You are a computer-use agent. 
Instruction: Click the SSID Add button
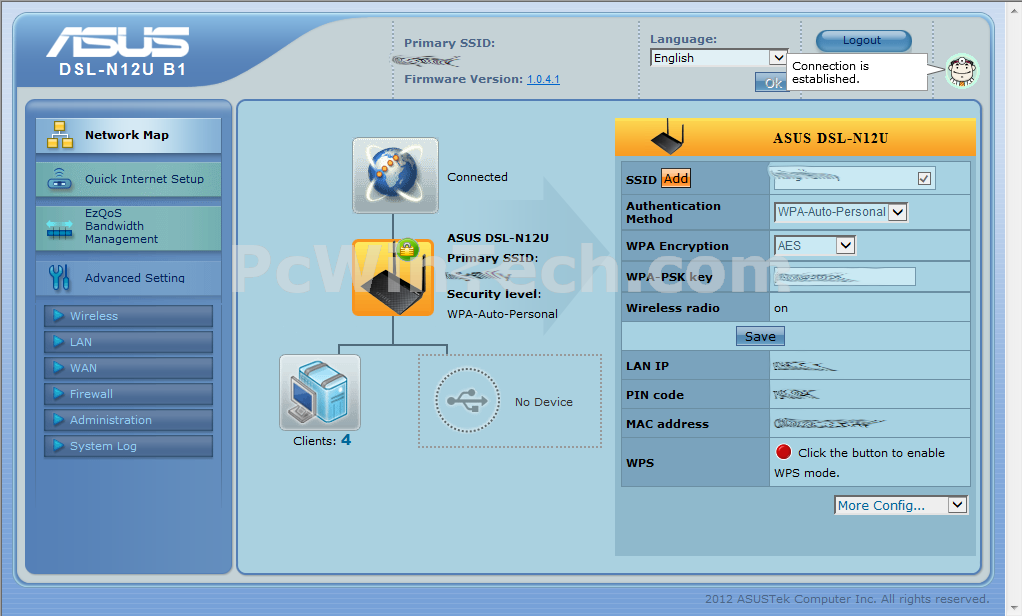(x=676, y=179)
